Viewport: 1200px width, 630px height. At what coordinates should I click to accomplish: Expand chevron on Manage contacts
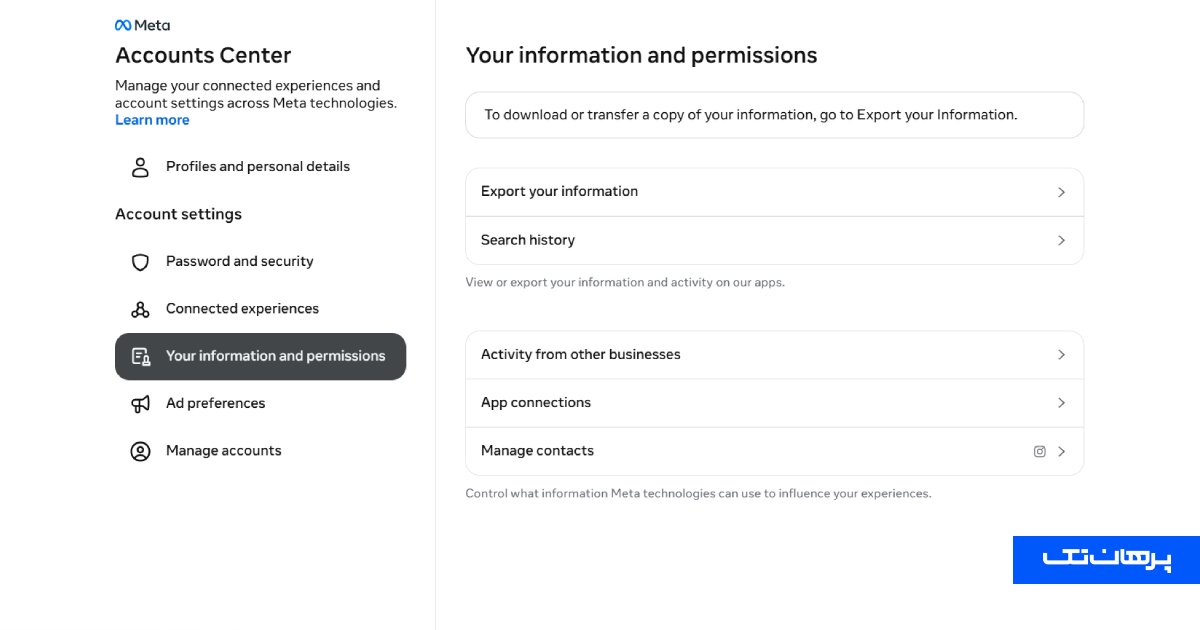click(1062, 452)
